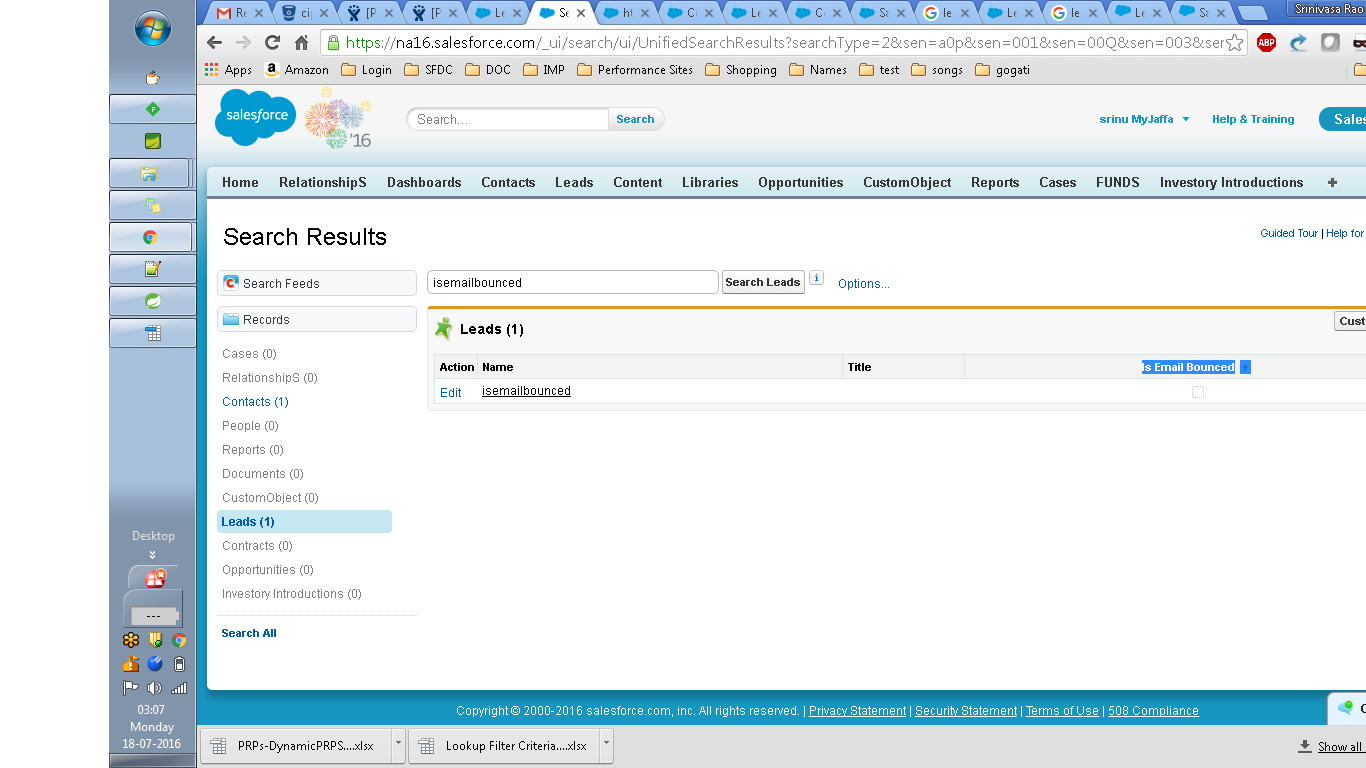Screen dimensions: 1366x768
Task: Switch to the Gmail browser tab
Action: 240,13
